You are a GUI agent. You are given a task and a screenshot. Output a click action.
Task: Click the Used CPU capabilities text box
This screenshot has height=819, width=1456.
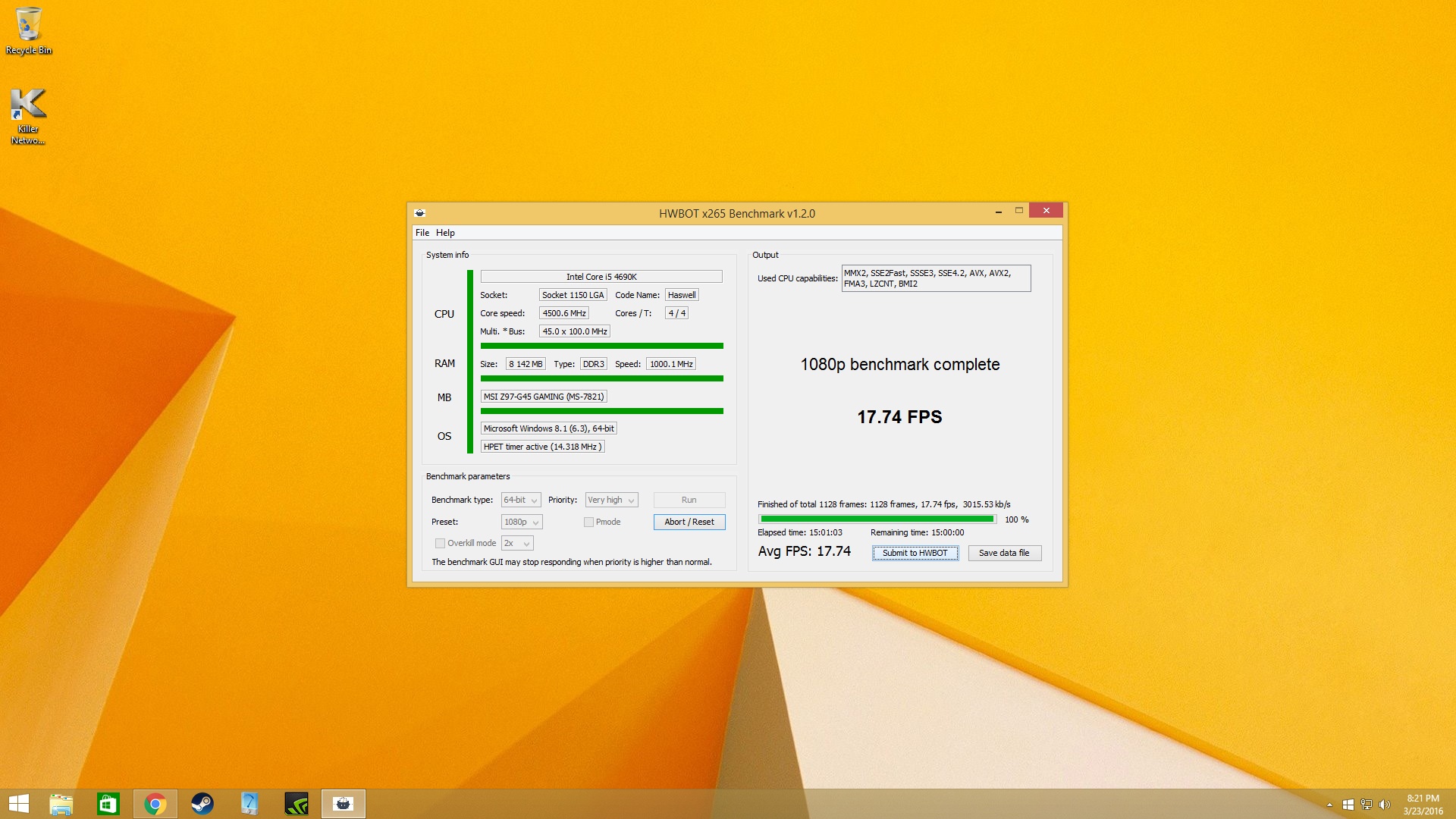pyautogui.click(x=936, y=278)
